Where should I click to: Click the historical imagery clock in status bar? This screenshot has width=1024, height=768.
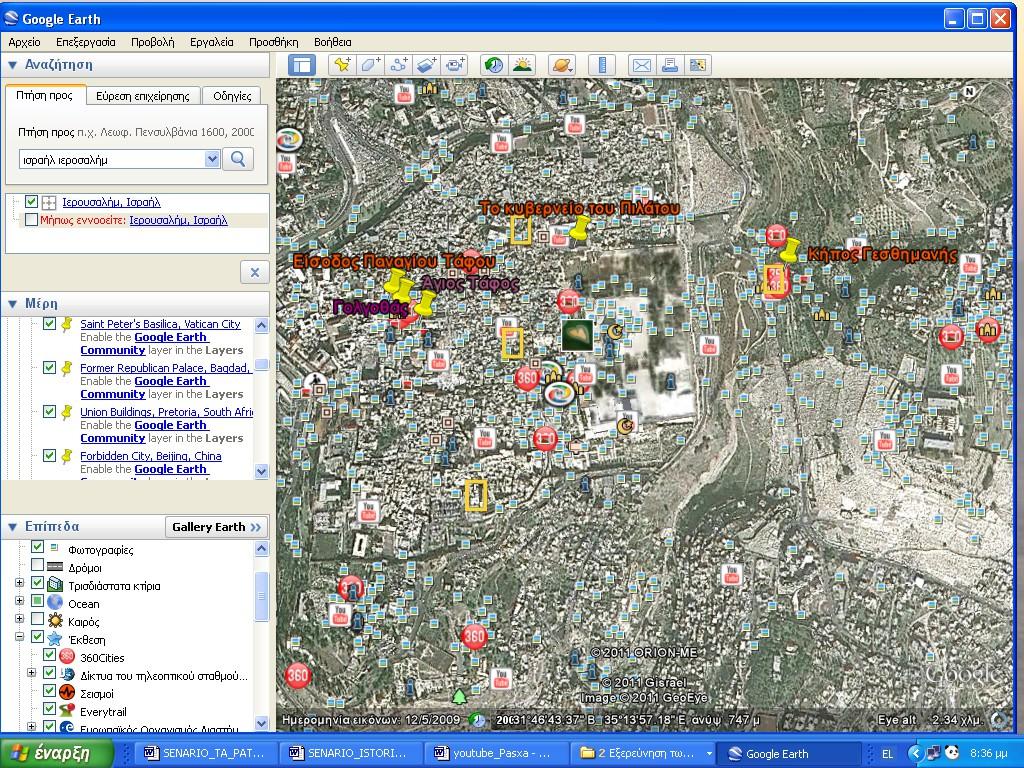coord(478,720)
